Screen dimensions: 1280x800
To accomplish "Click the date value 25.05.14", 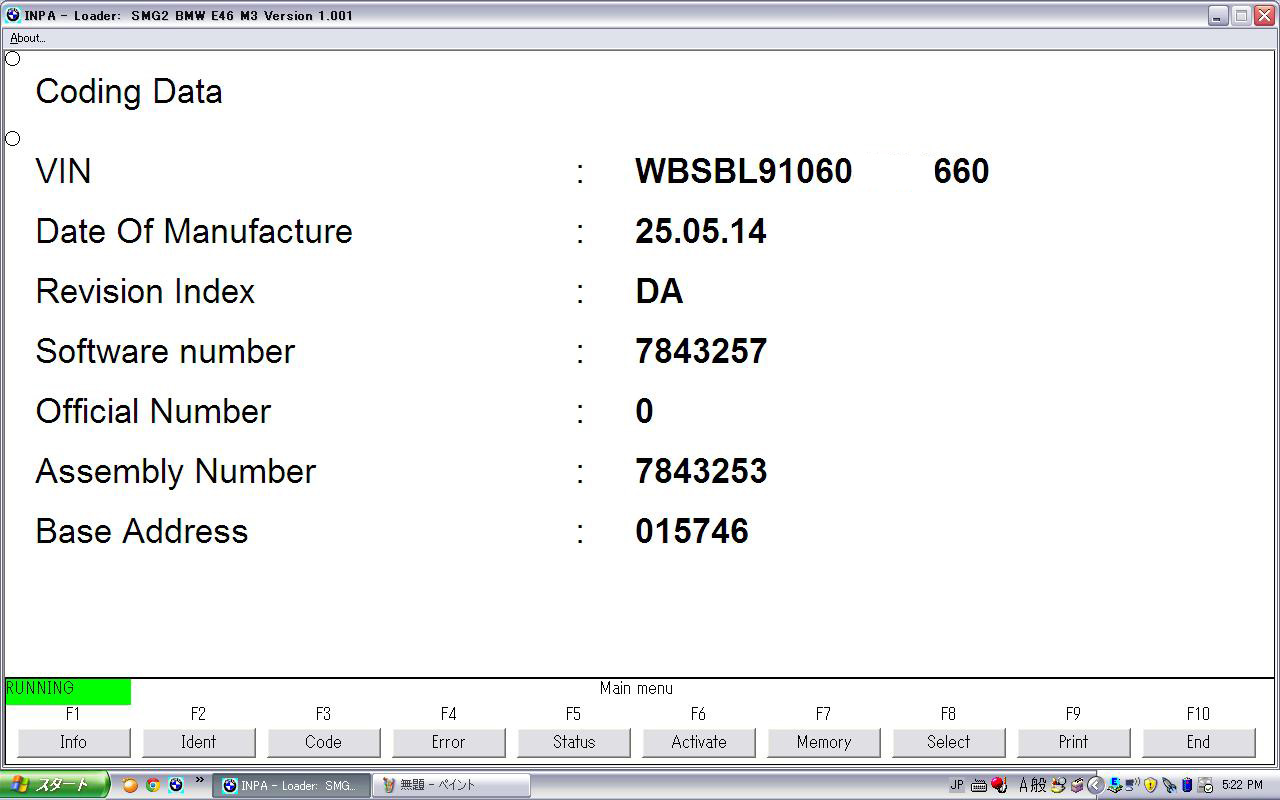I will coord(701,231).
